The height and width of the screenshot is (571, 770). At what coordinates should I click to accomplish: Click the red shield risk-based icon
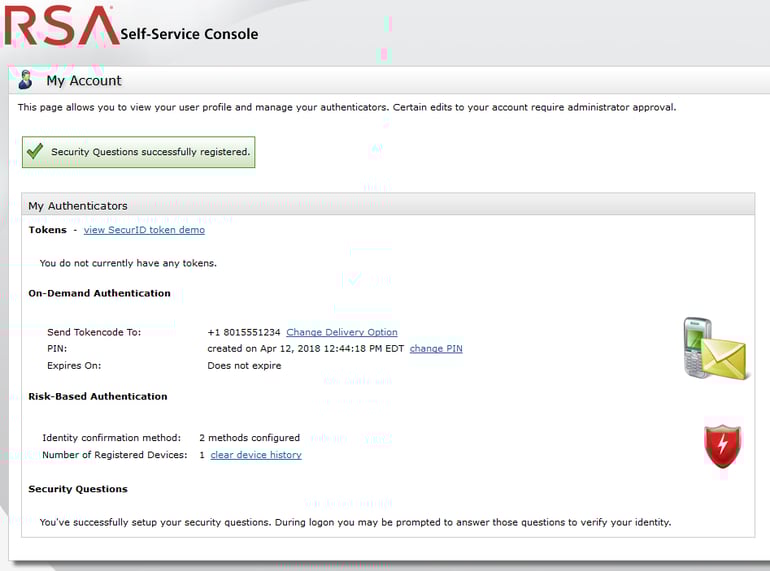point(721,446)
